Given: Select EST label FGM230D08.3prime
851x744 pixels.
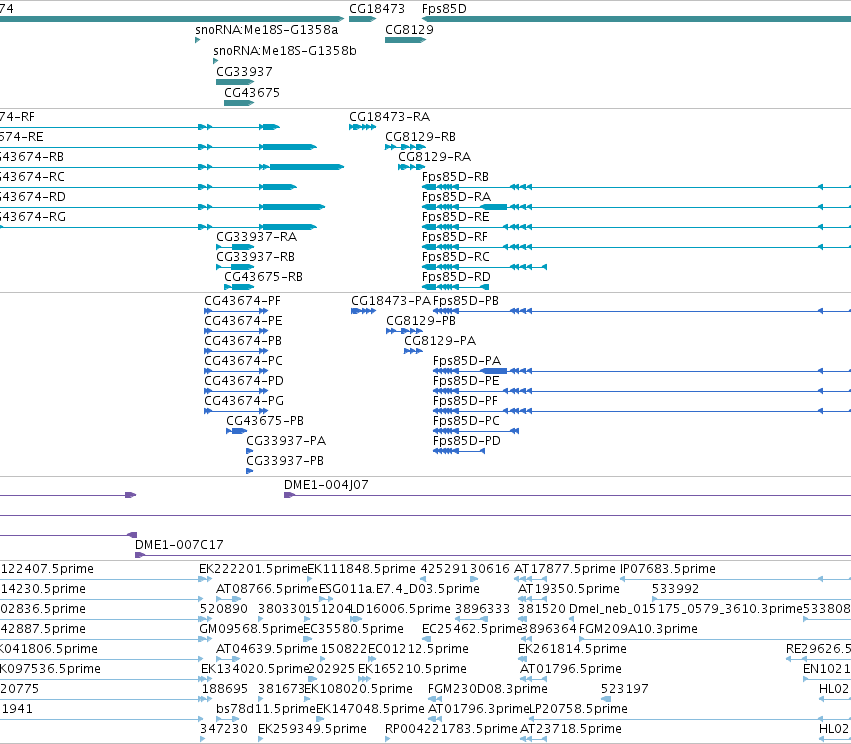Looking at the screenshot, I should click(487, 690).
